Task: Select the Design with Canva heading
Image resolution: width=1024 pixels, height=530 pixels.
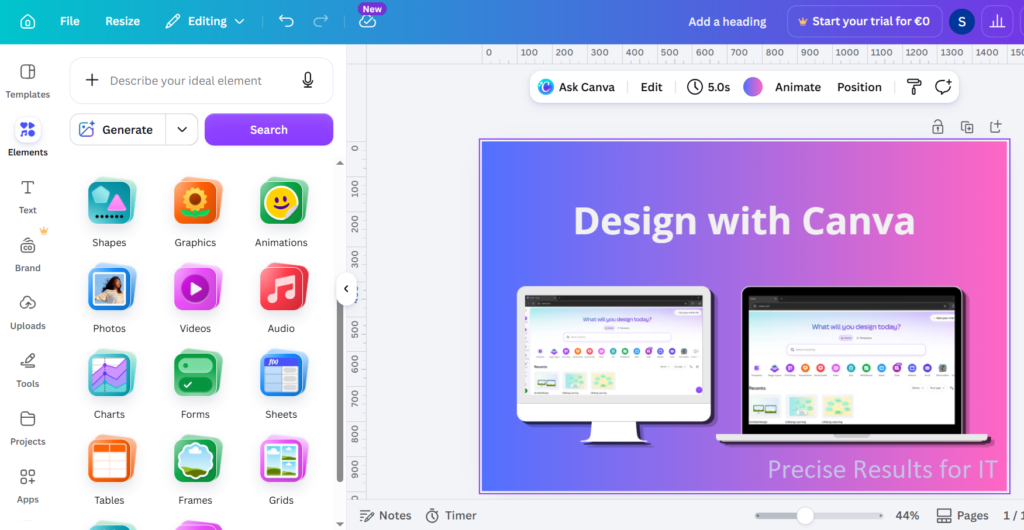Action: (x=744, y=221)
